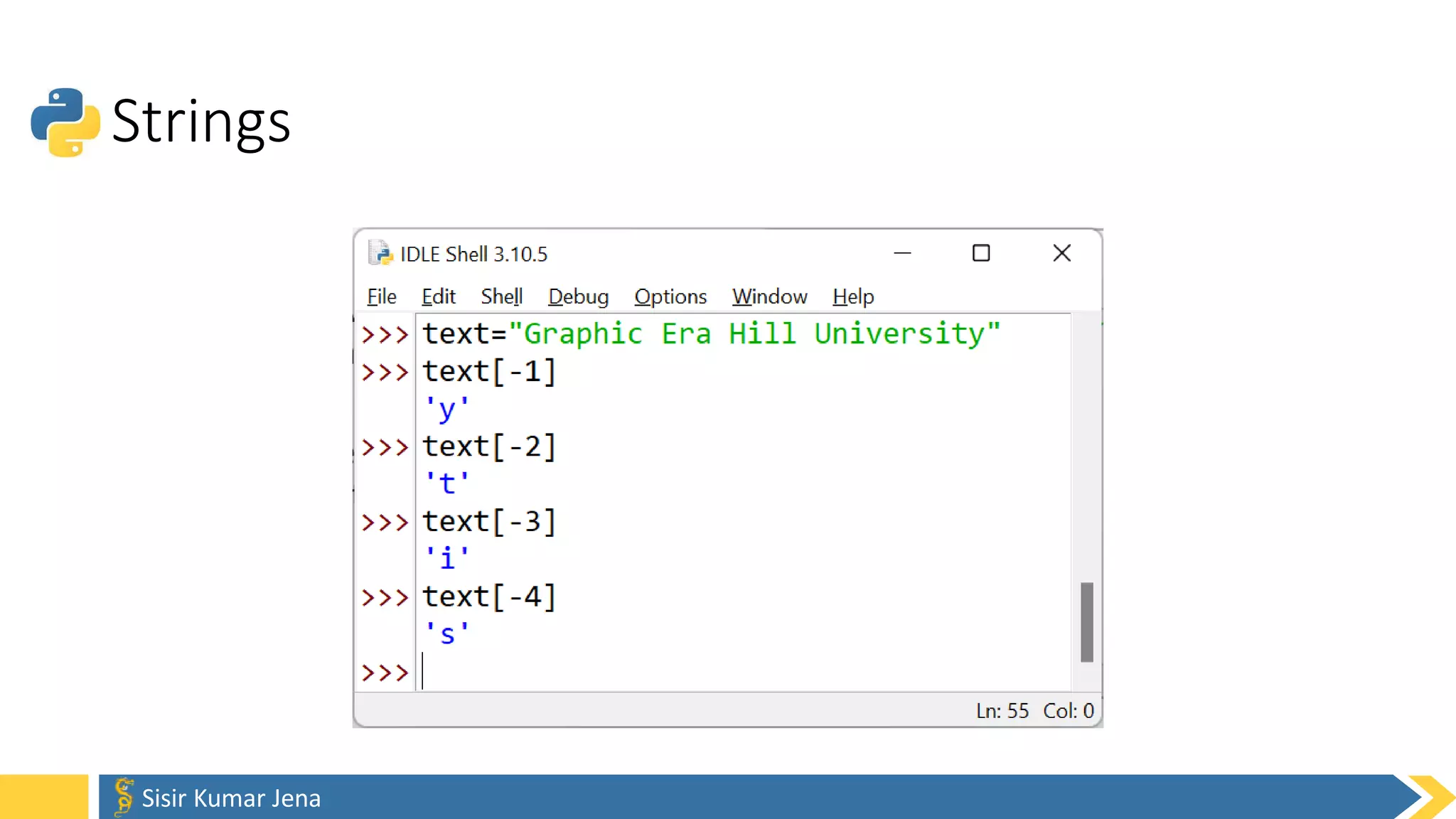Screen dimensions: 1456x819
Task: Expand the Options menu
Action: [670, 296]
